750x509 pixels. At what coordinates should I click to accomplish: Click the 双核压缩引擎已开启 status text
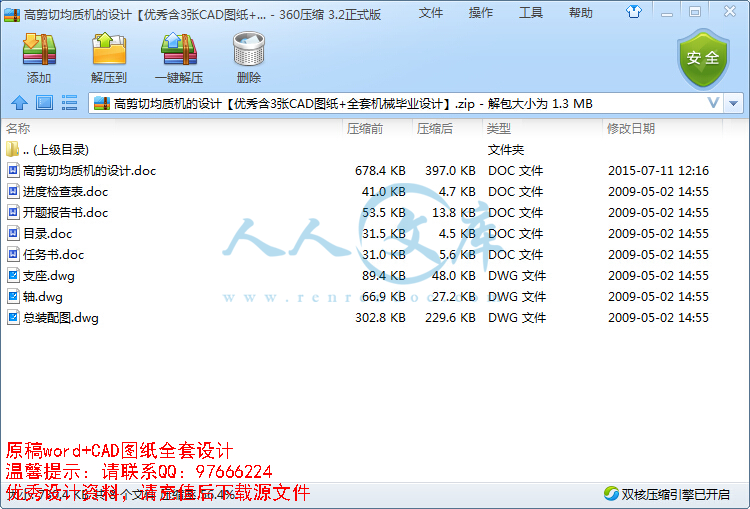tap(675, 494)
